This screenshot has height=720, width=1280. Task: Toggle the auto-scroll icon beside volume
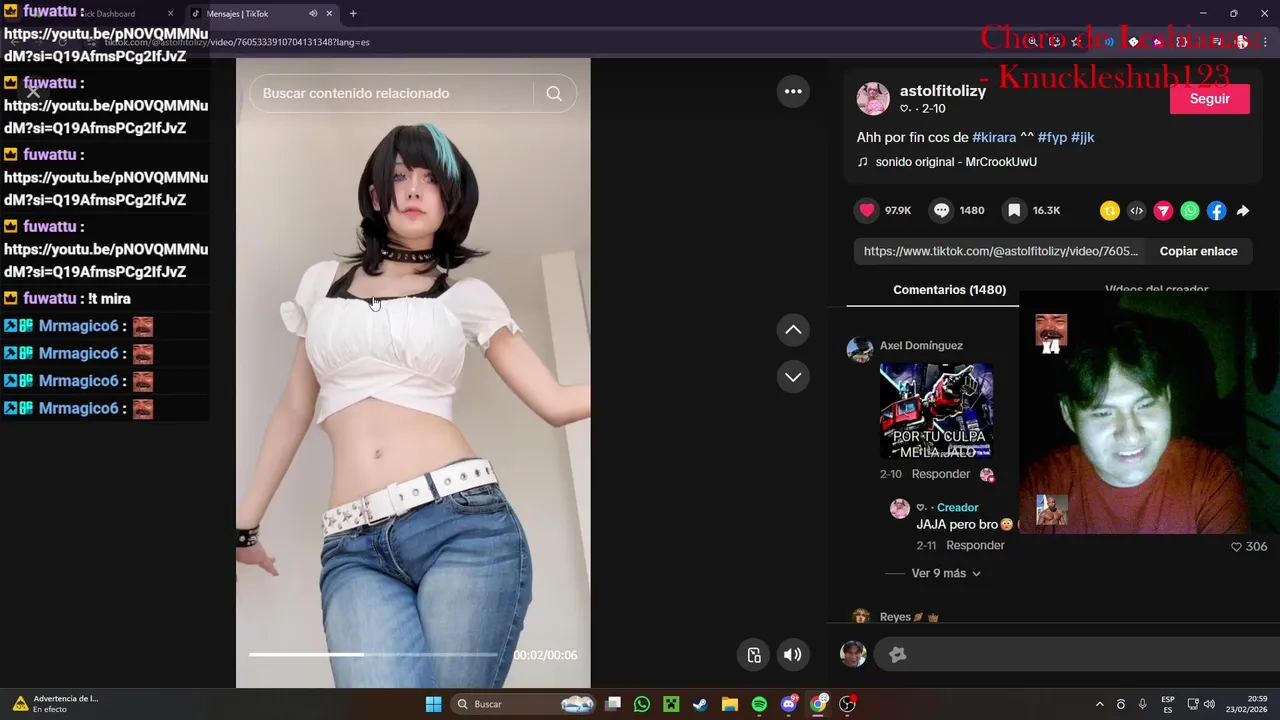[755, 655]
